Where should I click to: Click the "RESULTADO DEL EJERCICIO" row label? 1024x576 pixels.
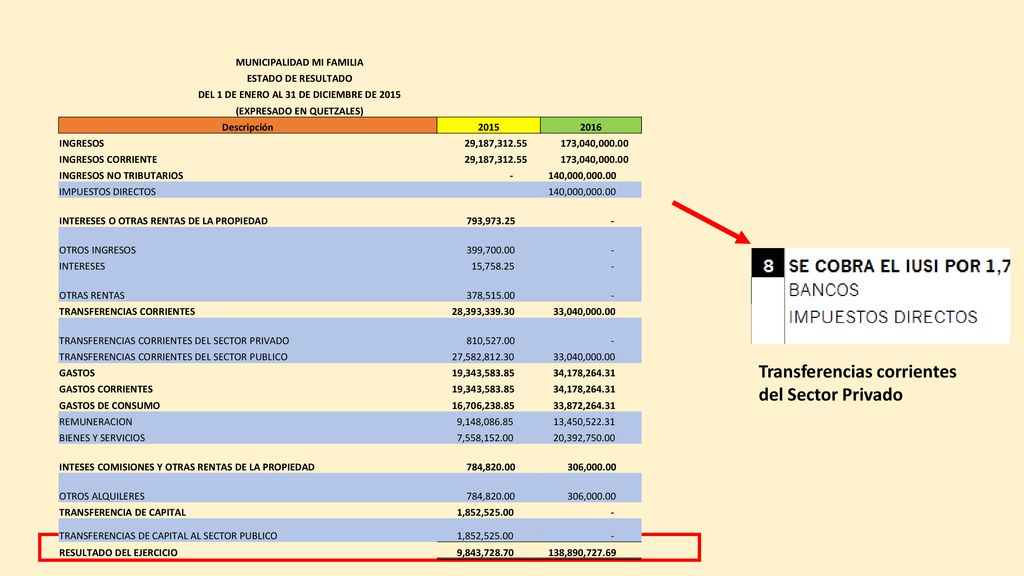click(x=118, y=552)
